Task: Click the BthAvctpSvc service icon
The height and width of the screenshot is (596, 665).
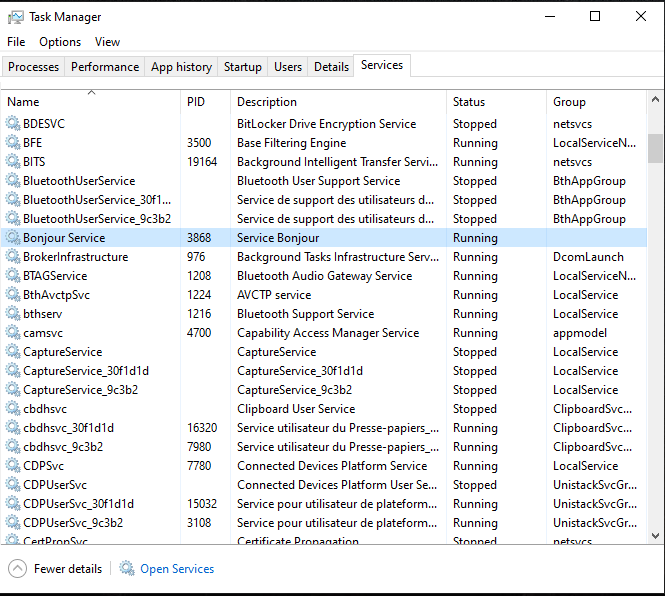Action: click(13, 294)
